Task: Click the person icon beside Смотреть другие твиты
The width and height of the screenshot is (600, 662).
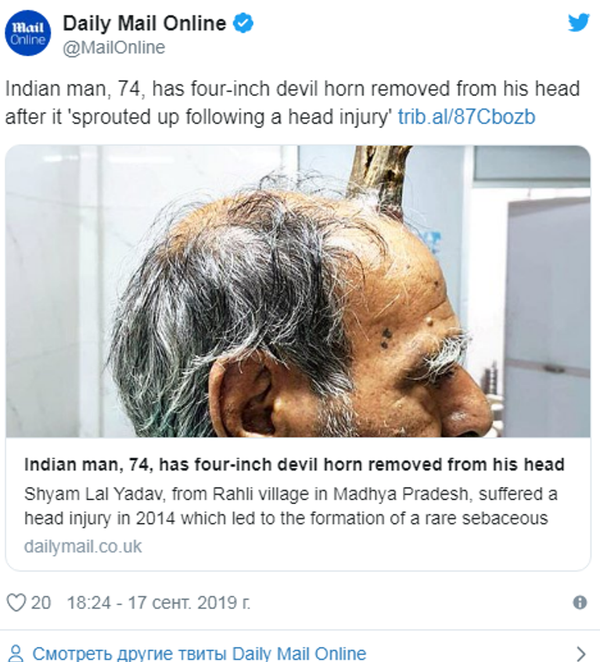Action: pos(16,653)
